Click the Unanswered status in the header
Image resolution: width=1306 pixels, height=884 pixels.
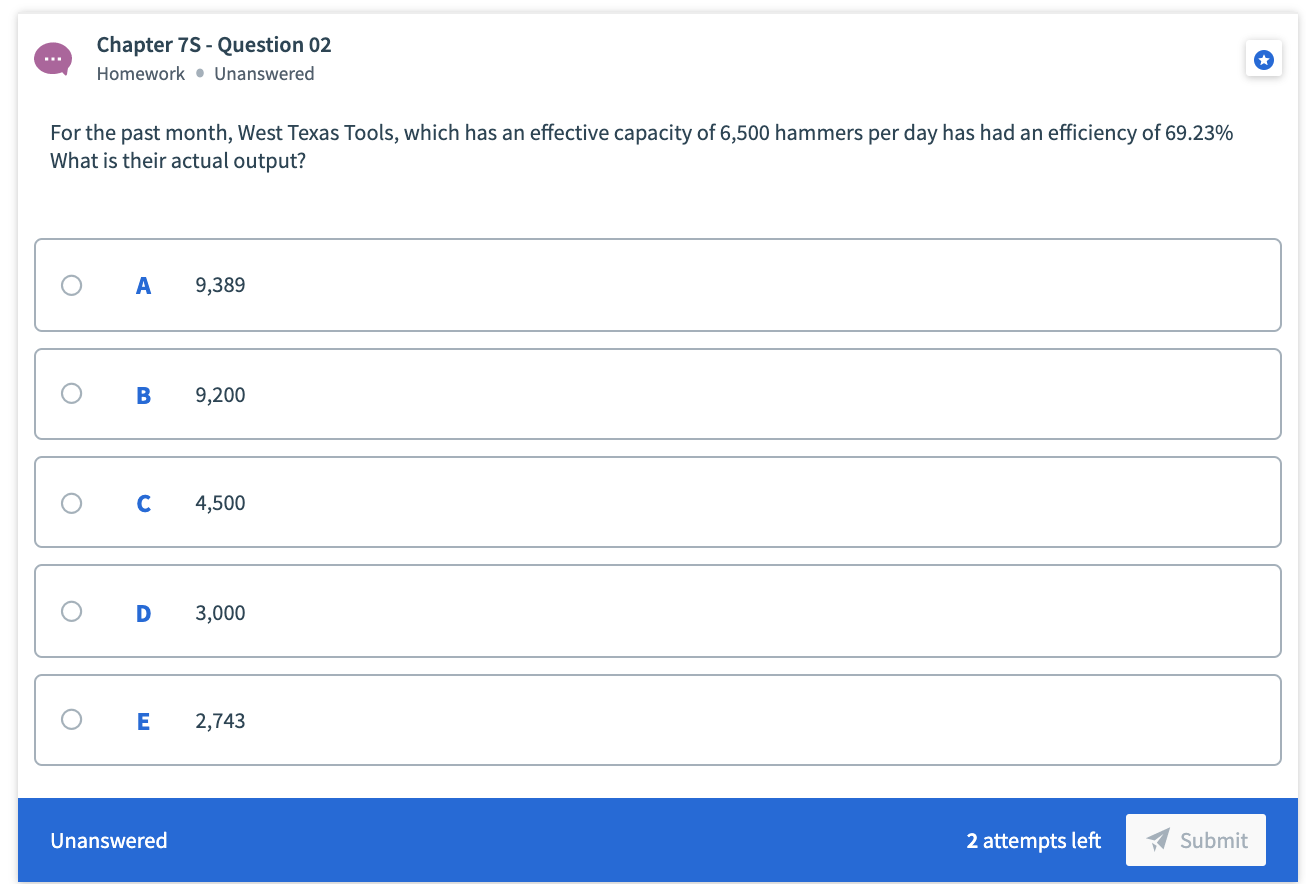(x=264, y=73)
